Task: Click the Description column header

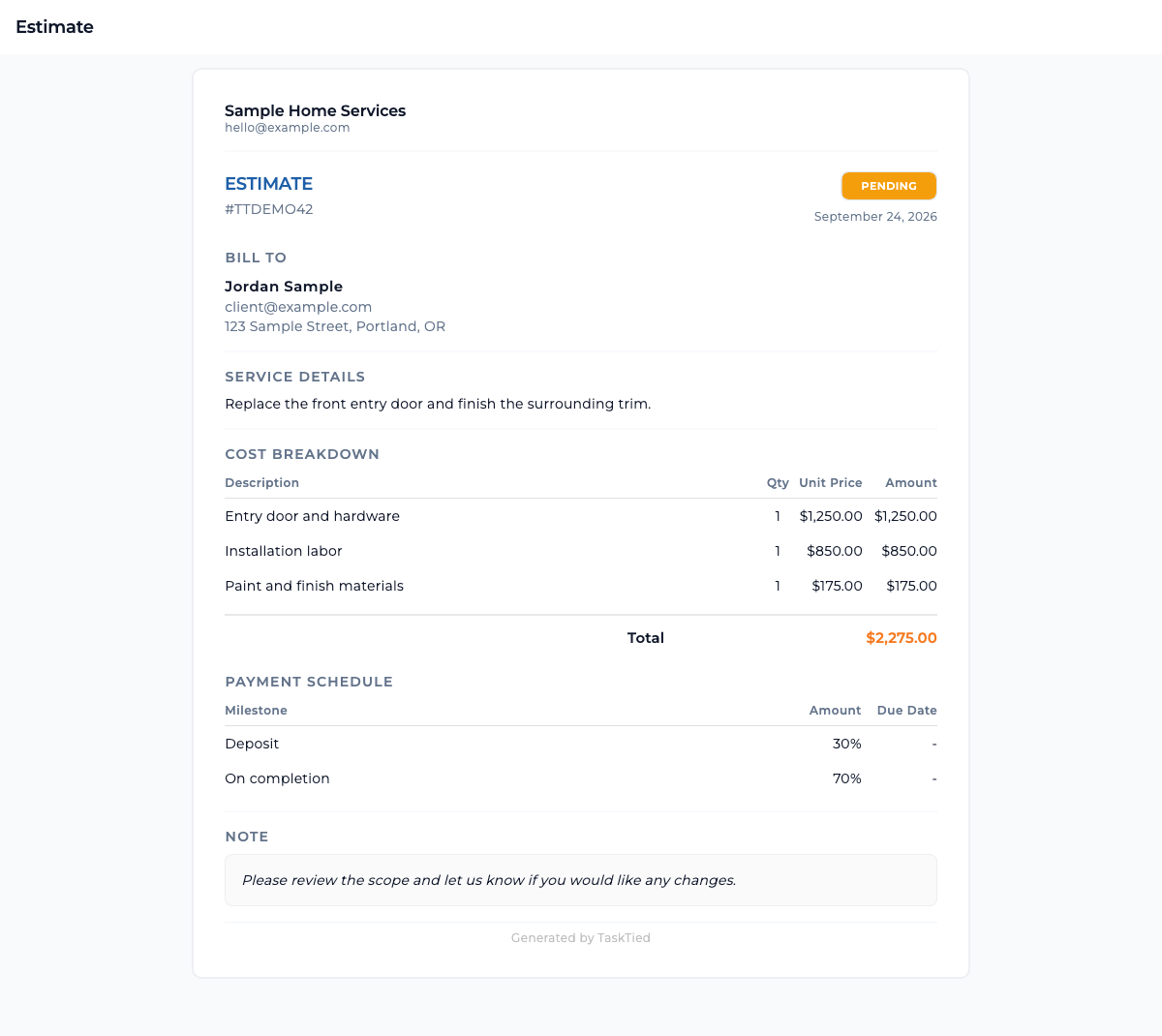Action: coord(261,483)
